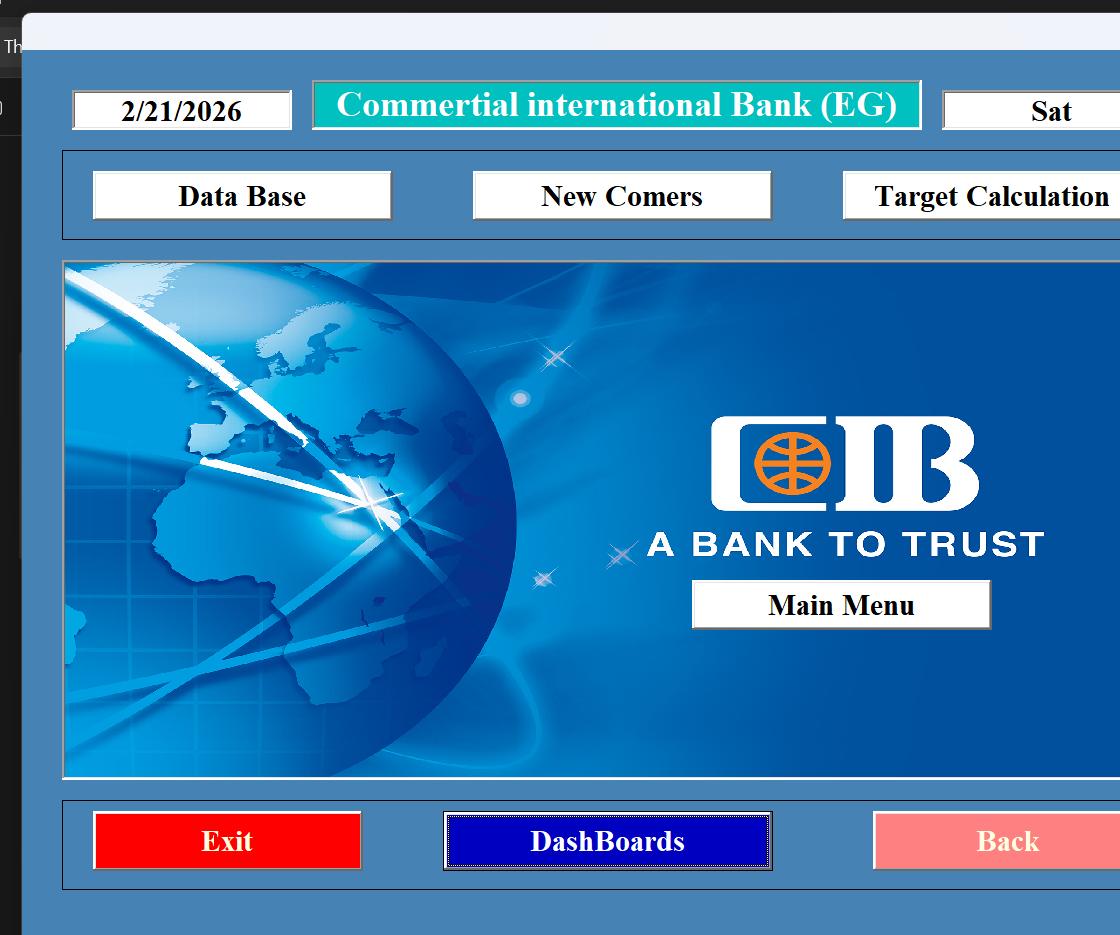
Task: Exit the application with red Exit button
Action: pos(227,841)
